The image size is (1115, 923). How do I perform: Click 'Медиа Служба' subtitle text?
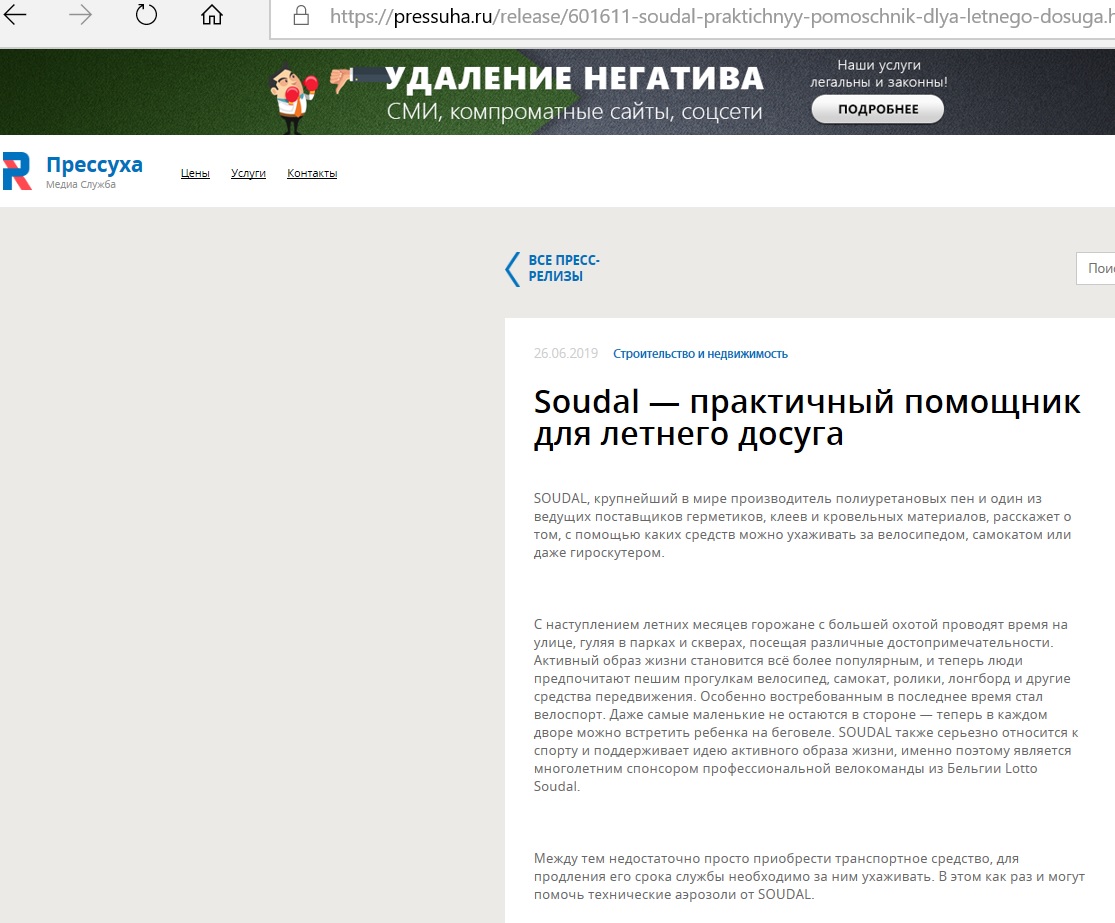coord(81,184)
